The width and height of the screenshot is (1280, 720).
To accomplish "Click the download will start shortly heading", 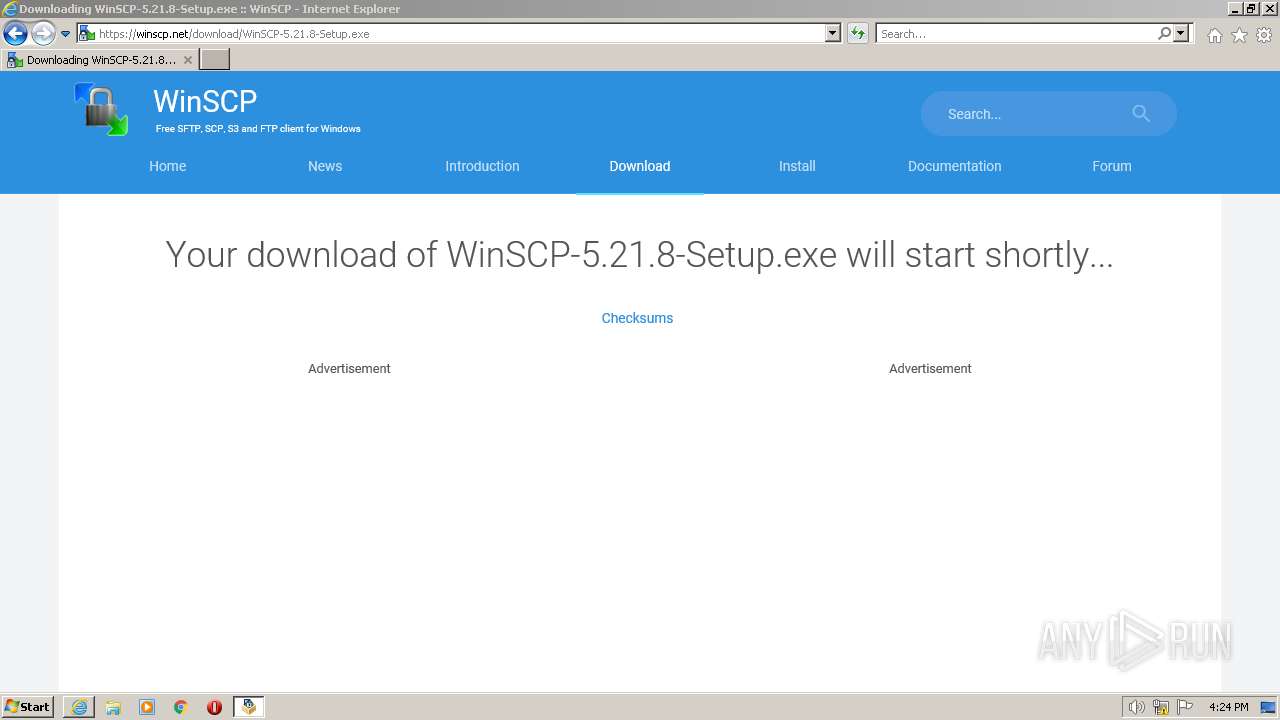I will click(x=639, y=255).
